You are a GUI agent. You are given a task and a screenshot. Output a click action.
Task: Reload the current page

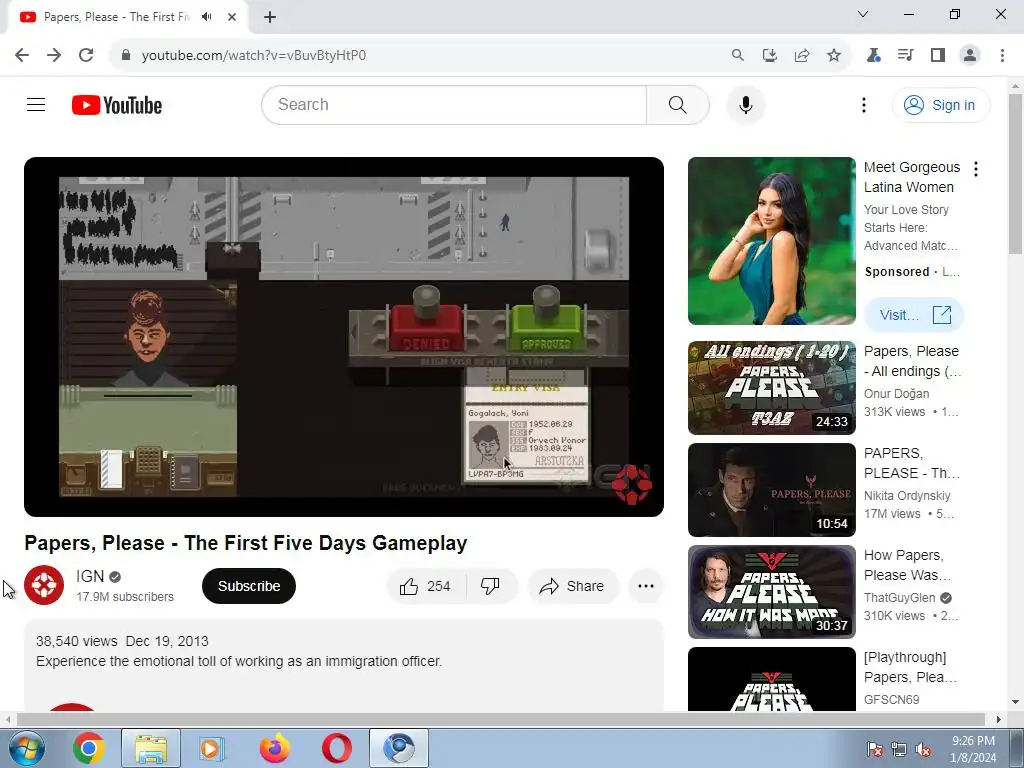click(x=86, y=55)
